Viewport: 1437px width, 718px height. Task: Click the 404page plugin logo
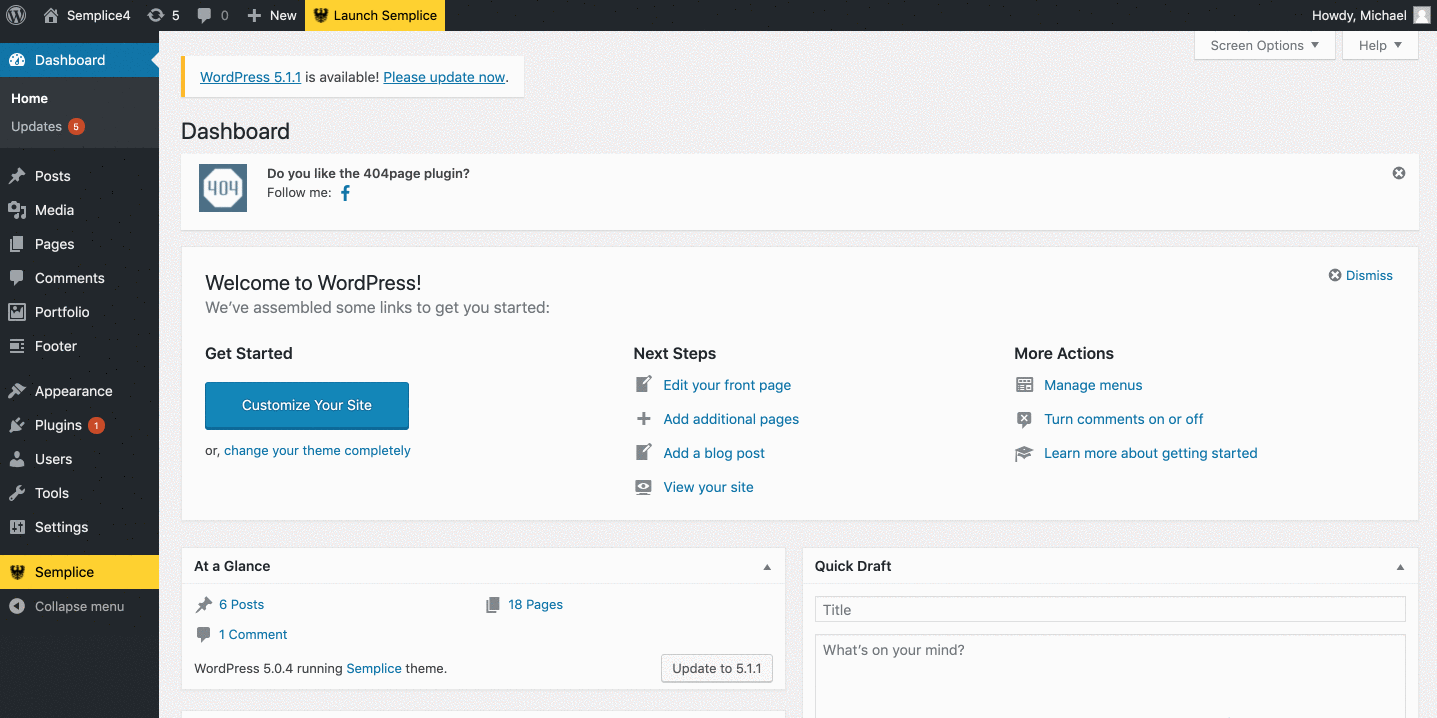[x=223, y=187]
